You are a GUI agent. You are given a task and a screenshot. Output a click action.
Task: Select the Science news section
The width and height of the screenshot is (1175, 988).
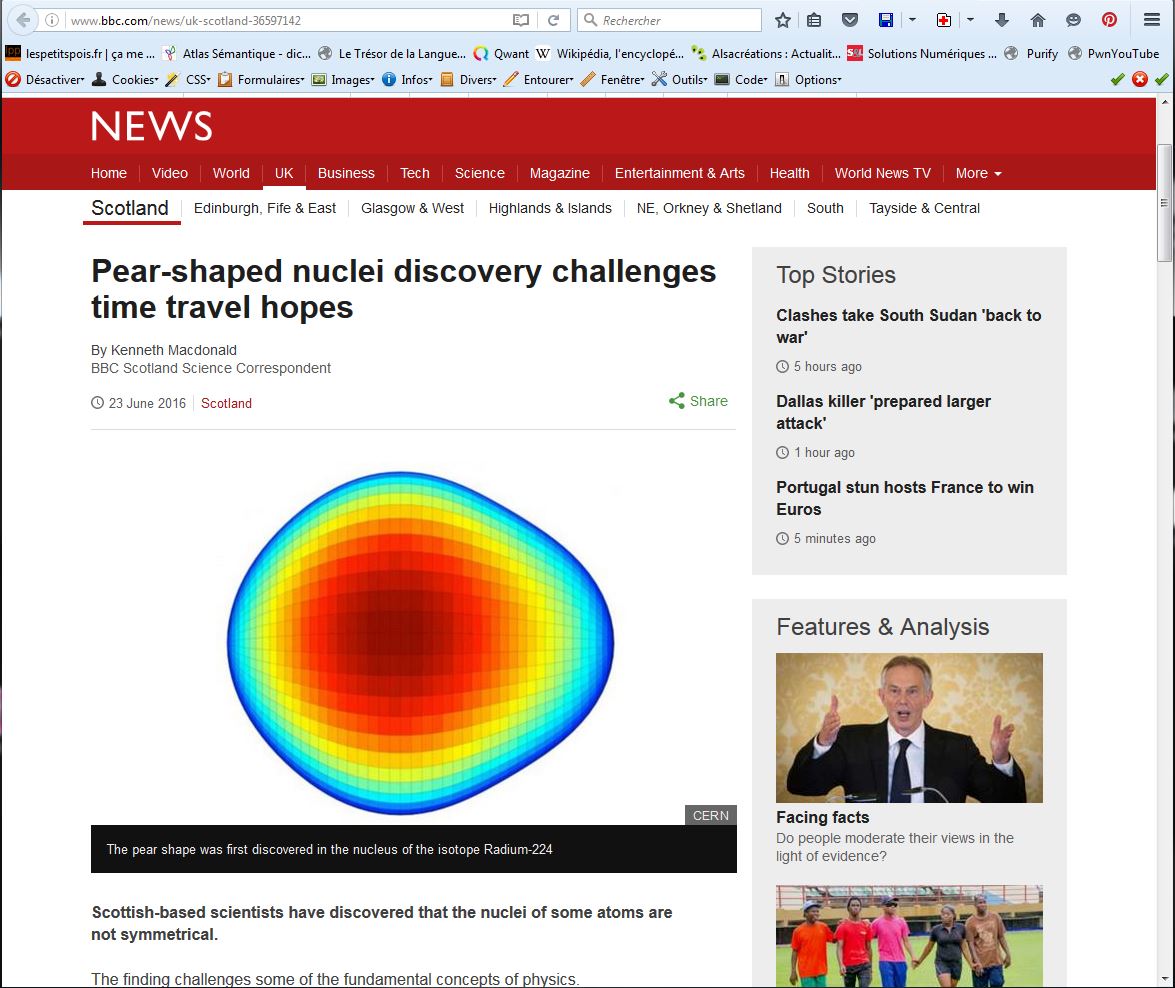pos(480,173)
